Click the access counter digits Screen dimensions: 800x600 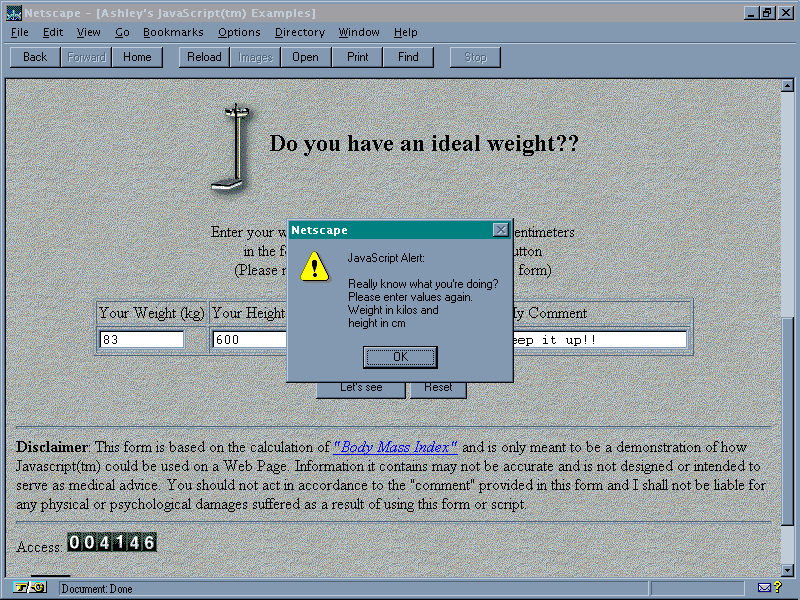112,542
